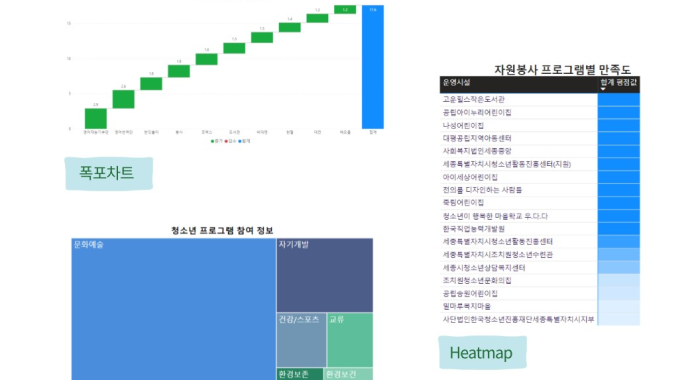Select the 세종특별자치시조치원청소년수련관 row

coord(540,255)
